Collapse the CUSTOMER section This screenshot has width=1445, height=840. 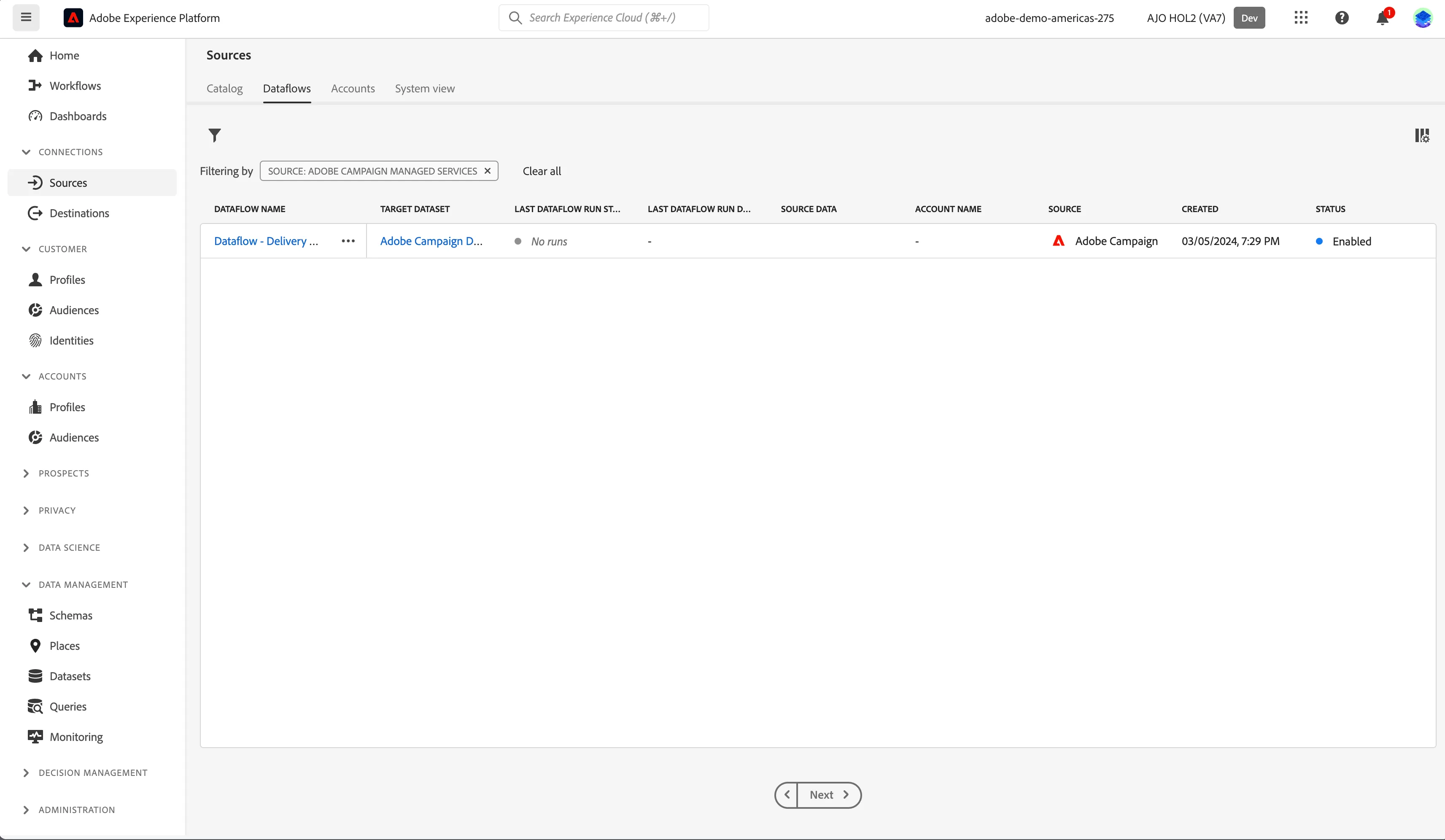(x=54, y=249)
